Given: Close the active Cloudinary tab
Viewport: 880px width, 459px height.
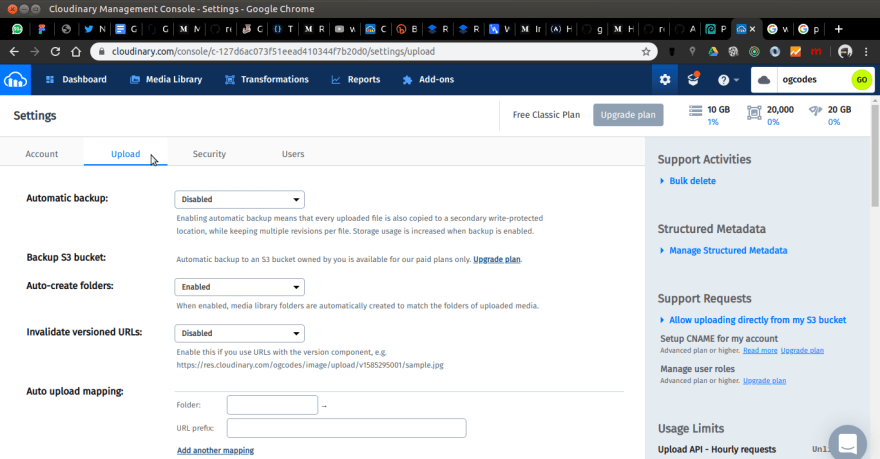Looking at the screenshot, I should 752,29.
